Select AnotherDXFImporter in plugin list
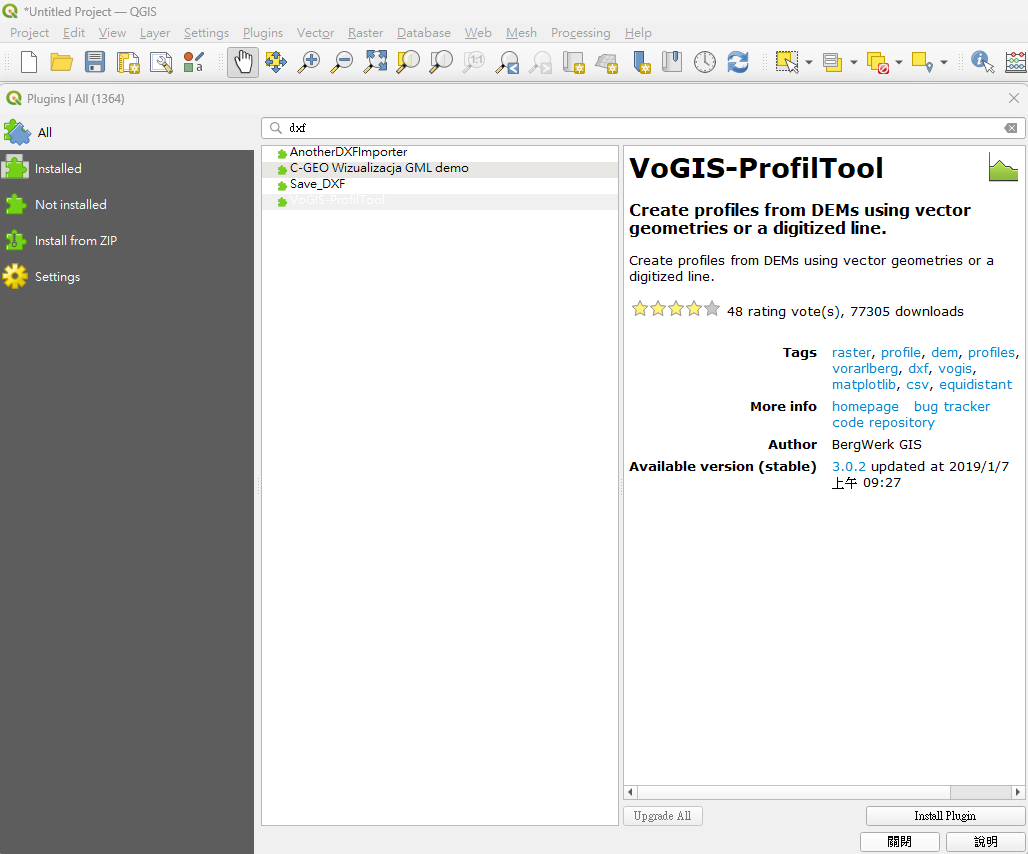 pyautogui.click(x=440, y=152)
